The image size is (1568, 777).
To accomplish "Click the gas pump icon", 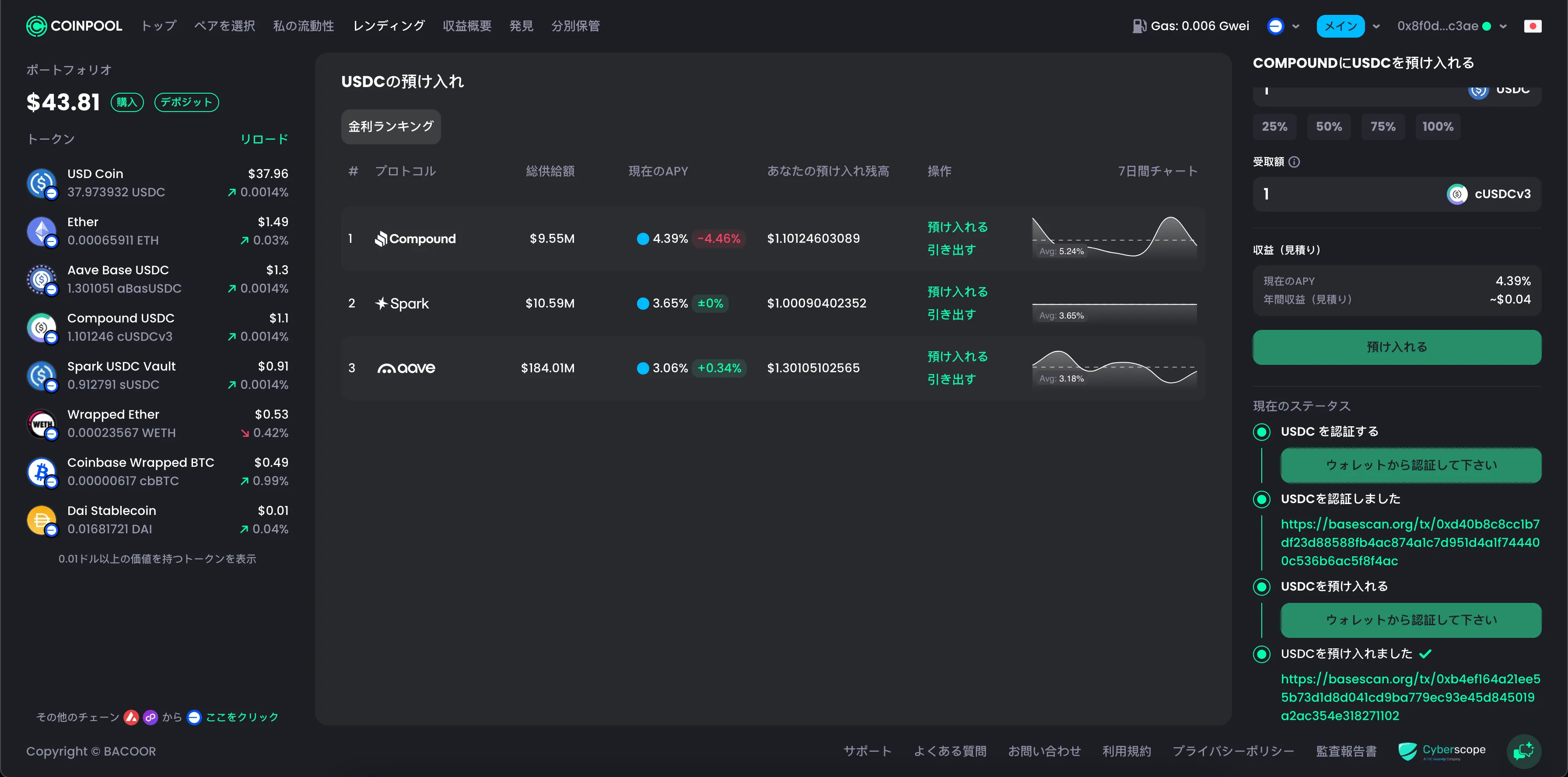I will click(x=1139, y=26).
